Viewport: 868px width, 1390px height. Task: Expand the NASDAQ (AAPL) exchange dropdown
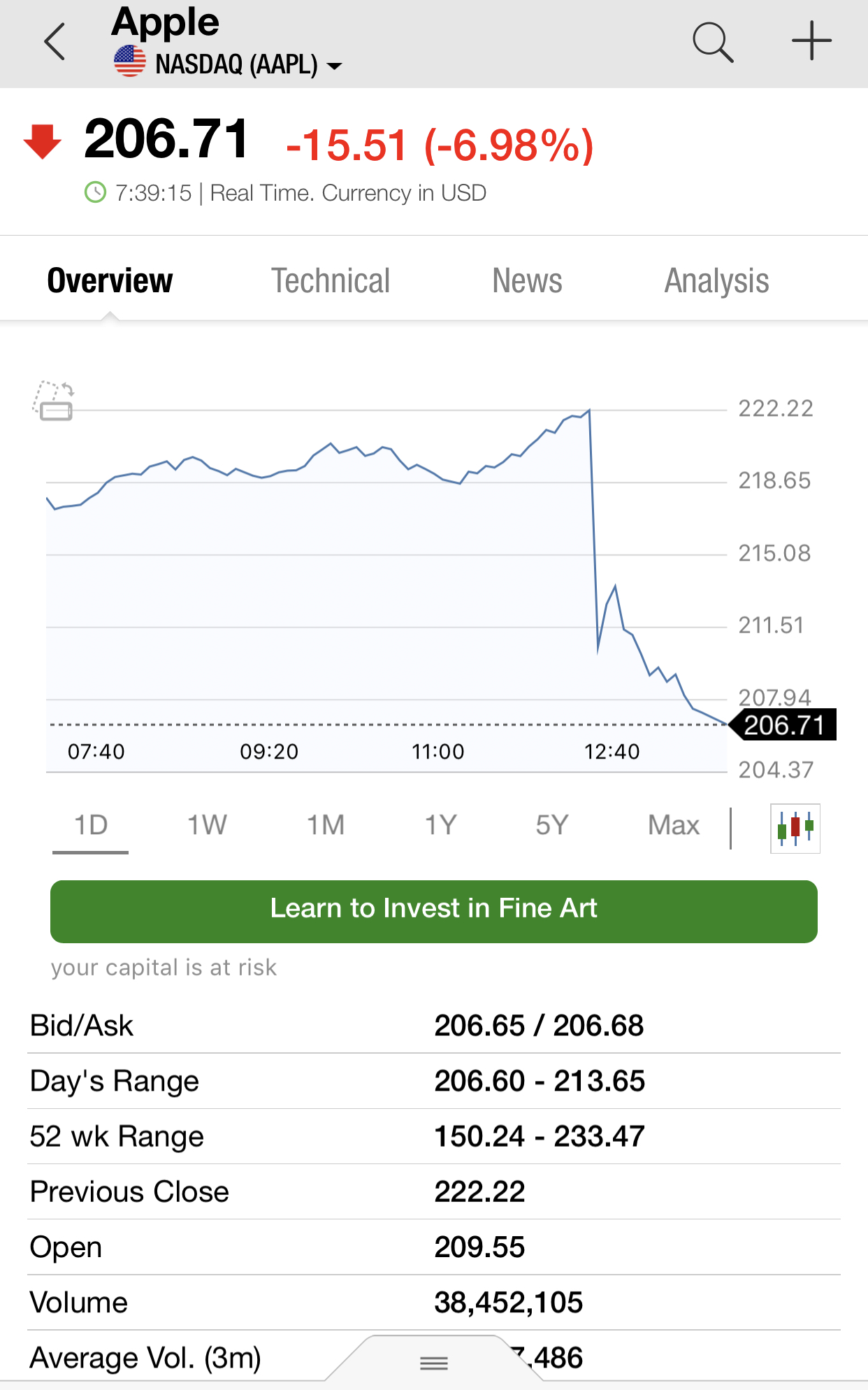(x=335, y=66)
